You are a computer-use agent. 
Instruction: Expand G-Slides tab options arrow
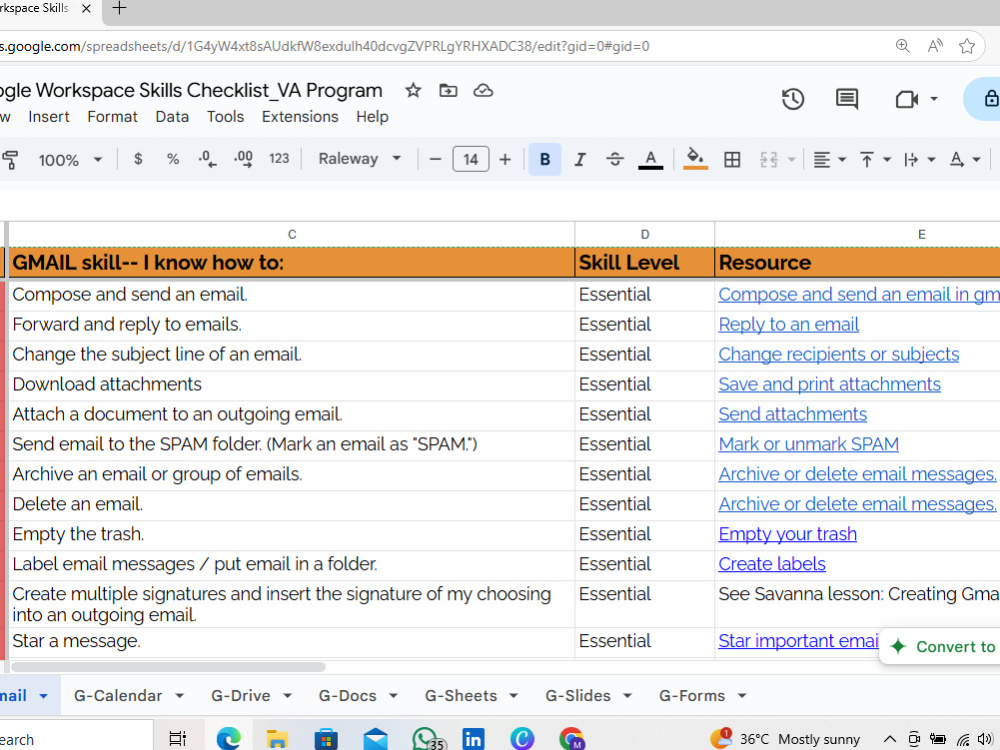point(627,696)
